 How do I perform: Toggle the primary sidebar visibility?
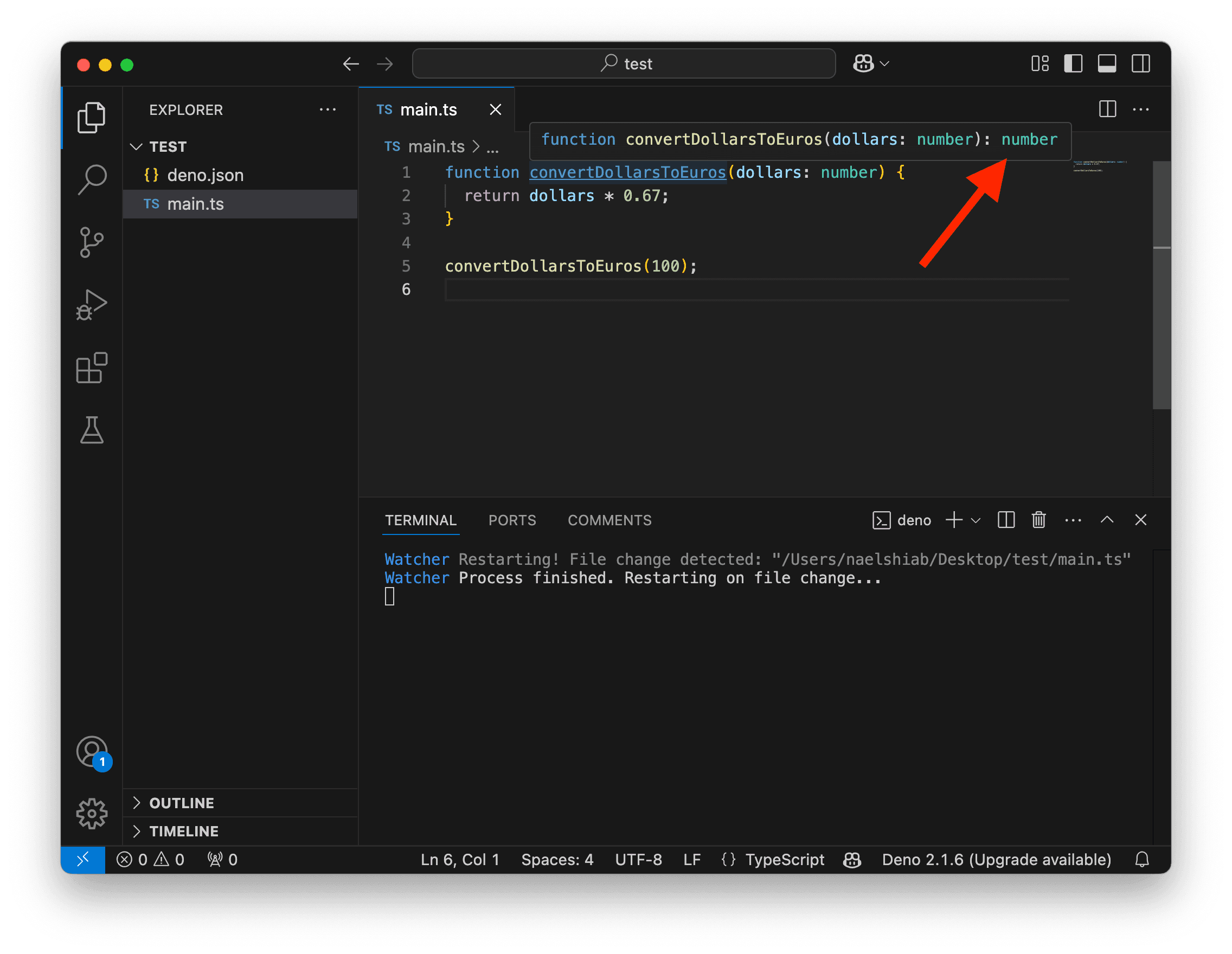pos(1073,63)
